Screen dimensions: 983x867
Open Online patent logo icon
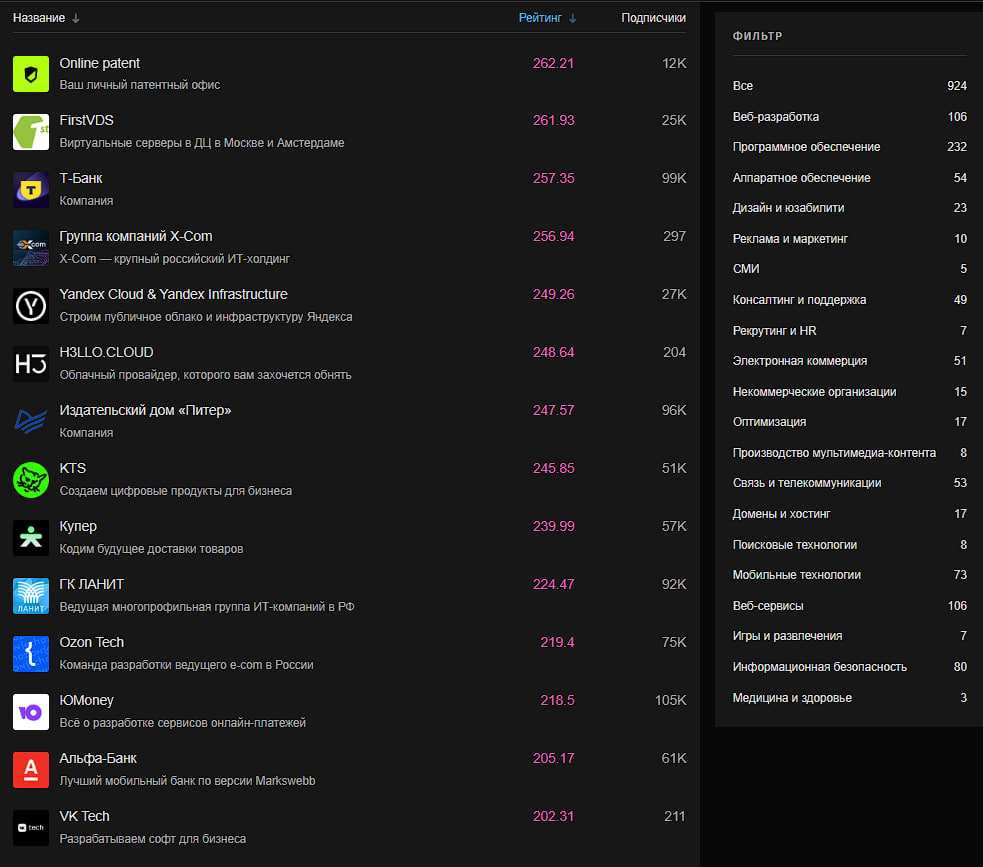31,74
